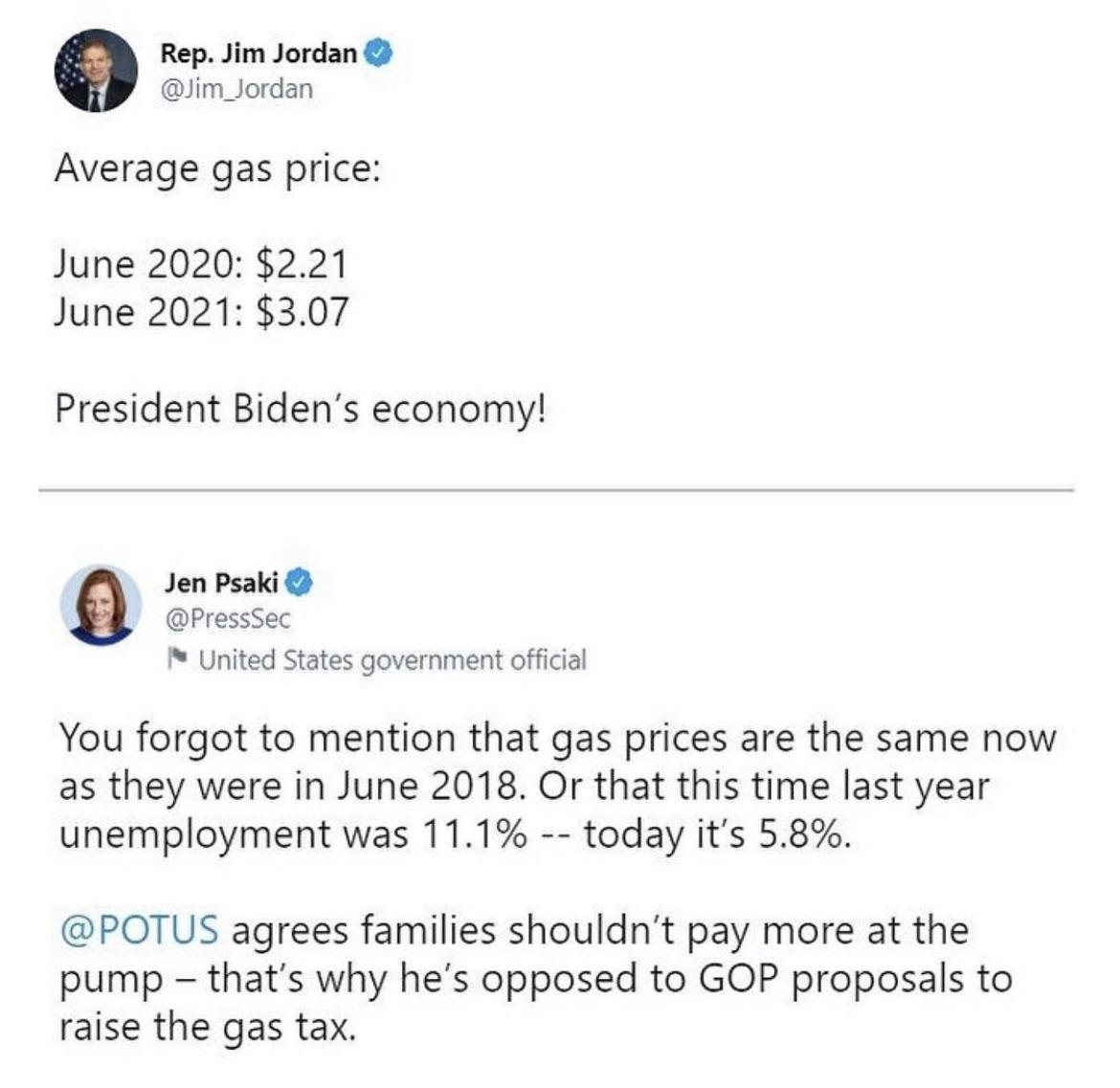Open the @Jim_Jordan handle
Screen dimensions: 1120x1088
236,89
